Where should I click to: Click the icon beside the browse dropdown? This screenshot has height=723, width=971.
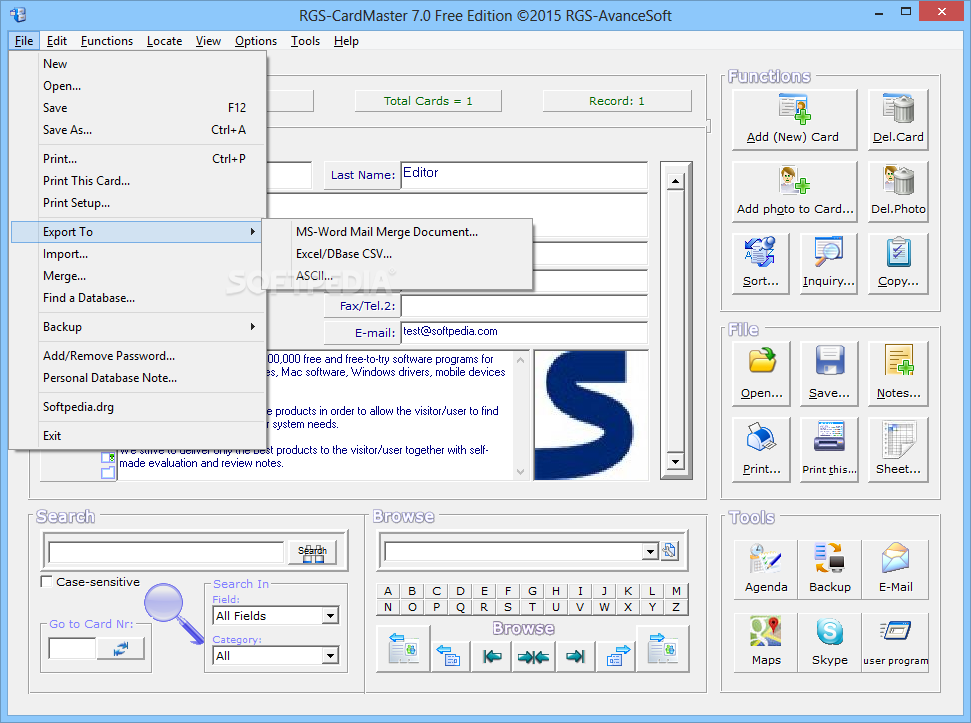click(669, 550)
